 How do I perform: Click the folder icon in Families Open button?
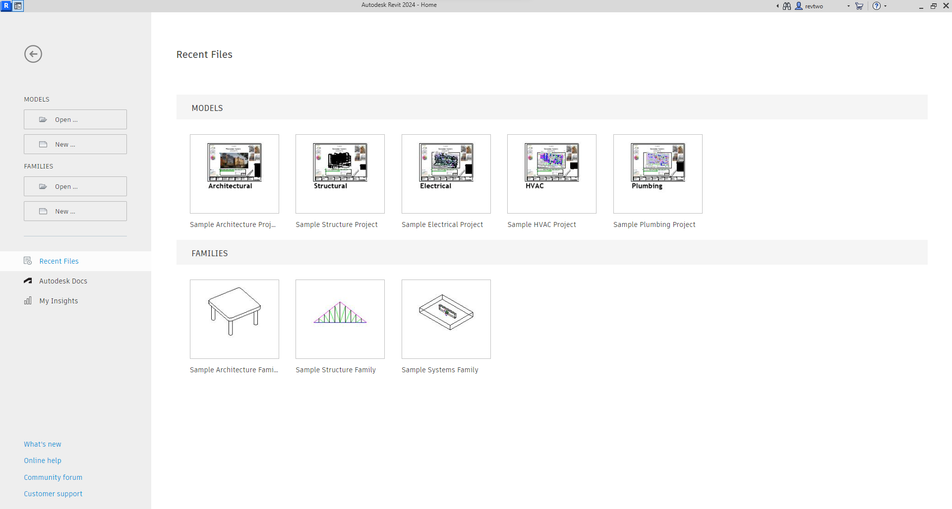point(43,186)
